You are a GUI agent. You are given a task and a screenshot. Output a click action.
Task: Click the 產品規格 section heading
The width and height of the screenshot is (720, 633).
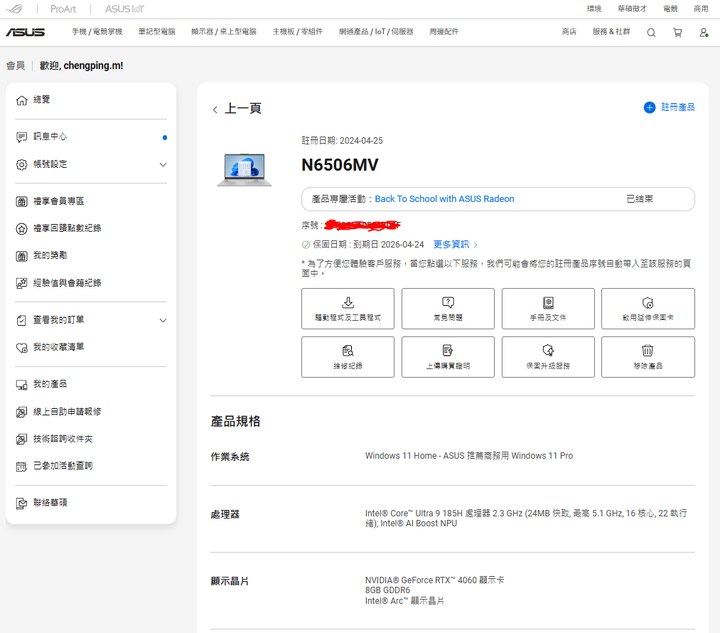pyautogui.click(x=236, y=421)
